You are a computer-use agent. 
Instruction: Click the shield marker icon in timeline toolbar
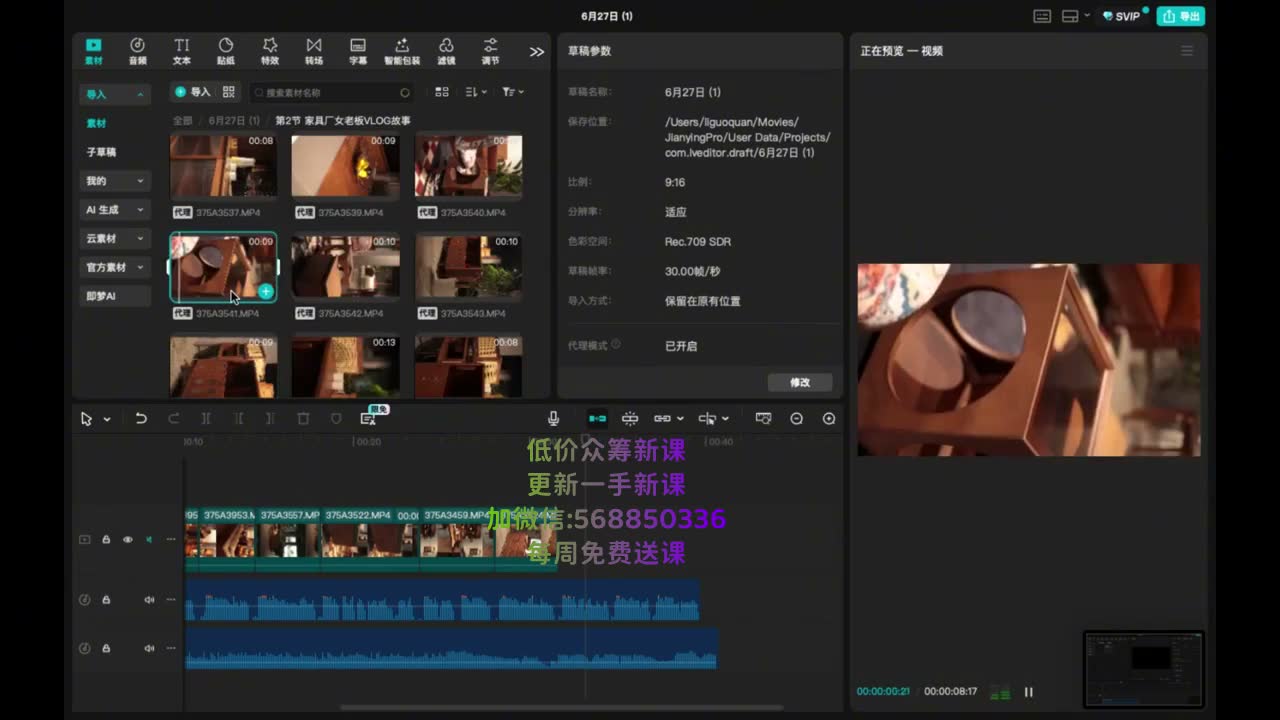336,419
